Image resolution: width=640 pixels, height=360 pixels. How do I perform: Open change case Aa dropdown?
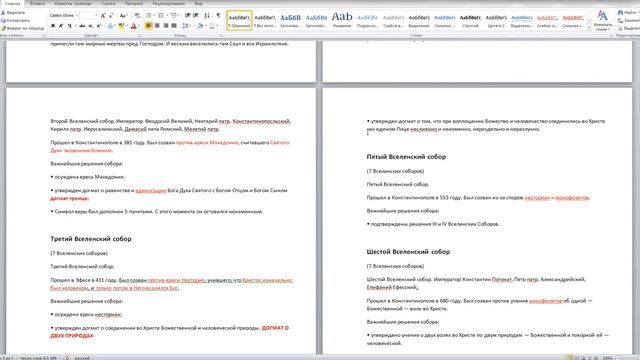click(x=123, y=16)
